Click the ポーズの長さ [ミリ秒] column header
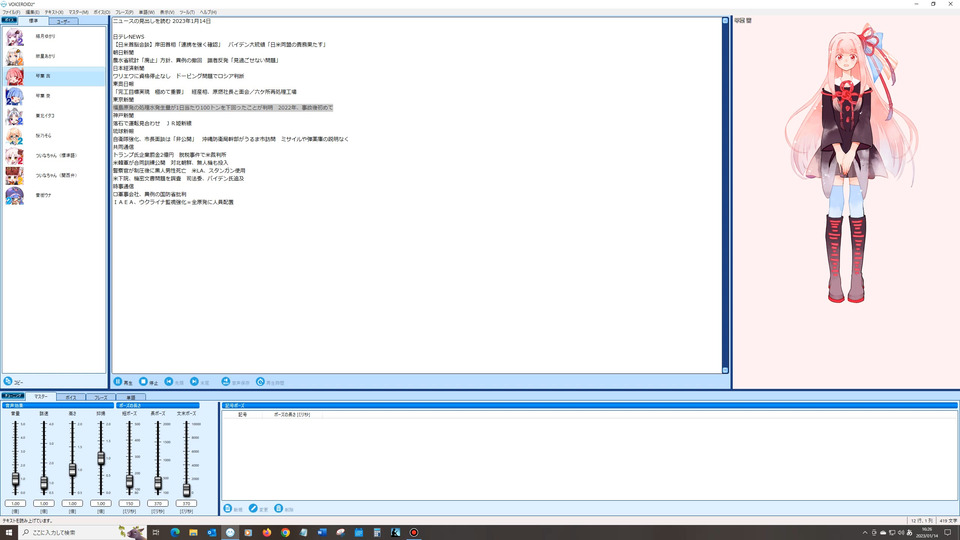The width and height of the screenshot is (960, 540). 291,414
